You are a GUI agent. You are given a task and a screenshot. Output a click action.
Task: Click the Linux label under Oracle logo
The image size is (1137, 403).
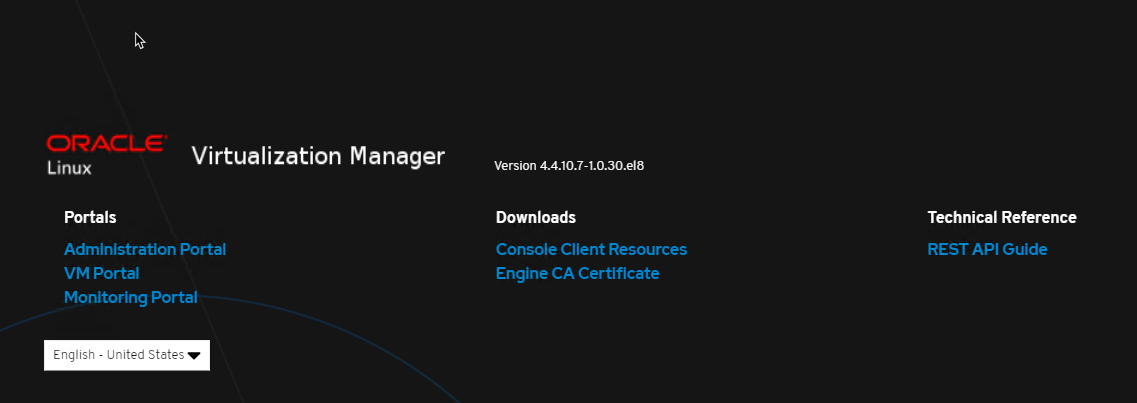coord(69,168)
